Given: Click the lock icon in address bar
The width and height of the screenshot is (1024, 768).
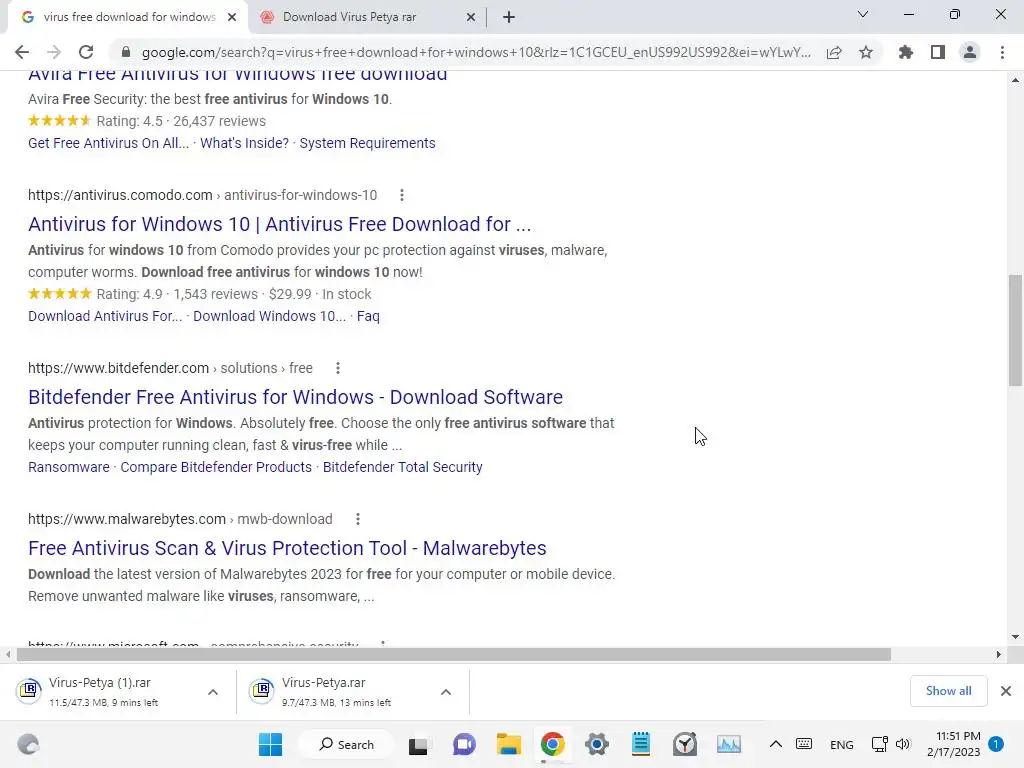Looking at the screenshot, I should [126, 52].
